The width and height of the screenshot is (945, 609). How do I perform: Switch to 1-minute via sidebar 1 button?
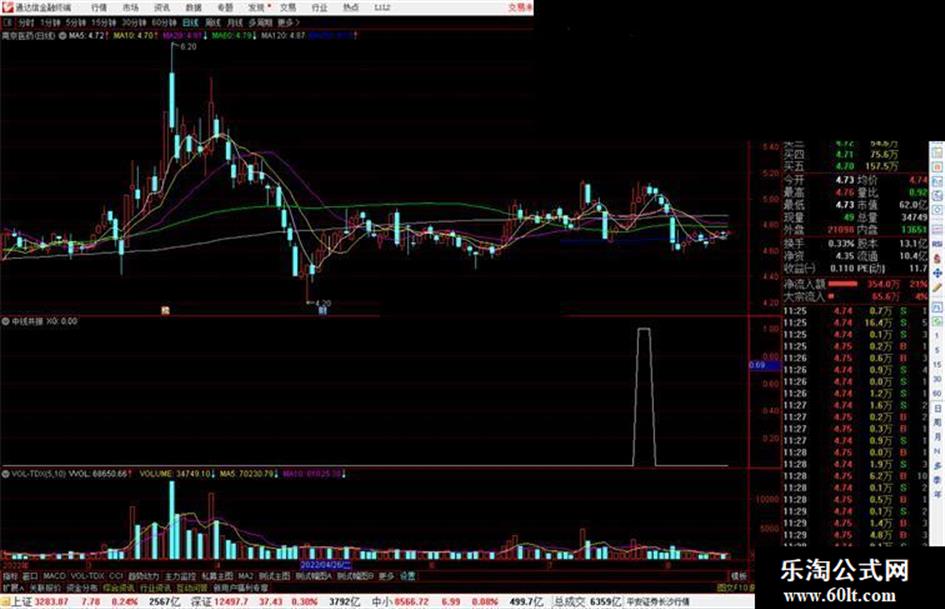[x=937, y=335]
